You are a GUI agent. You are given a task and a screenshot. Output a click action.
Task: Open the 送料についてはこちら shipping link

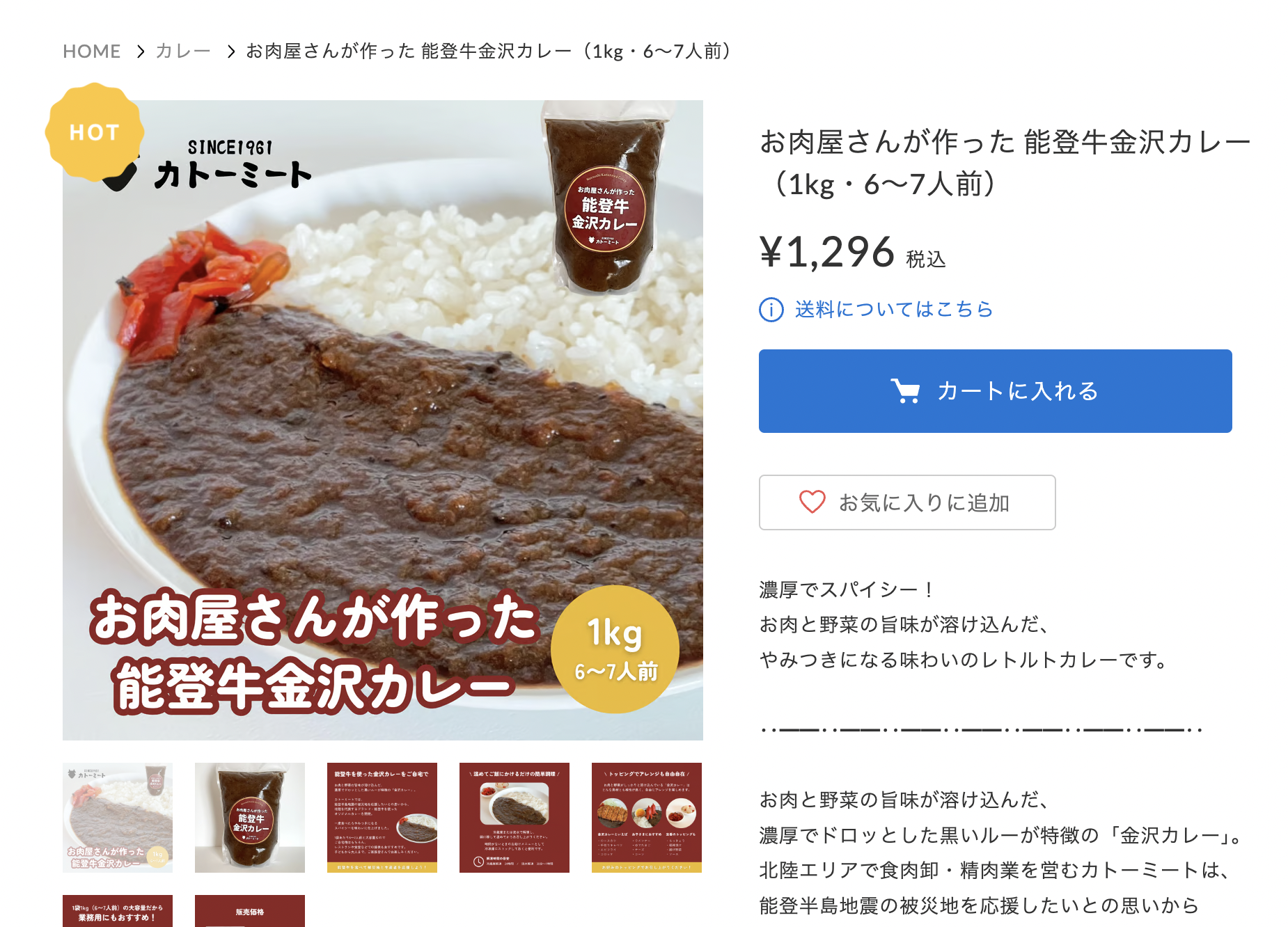pos(894,309)
